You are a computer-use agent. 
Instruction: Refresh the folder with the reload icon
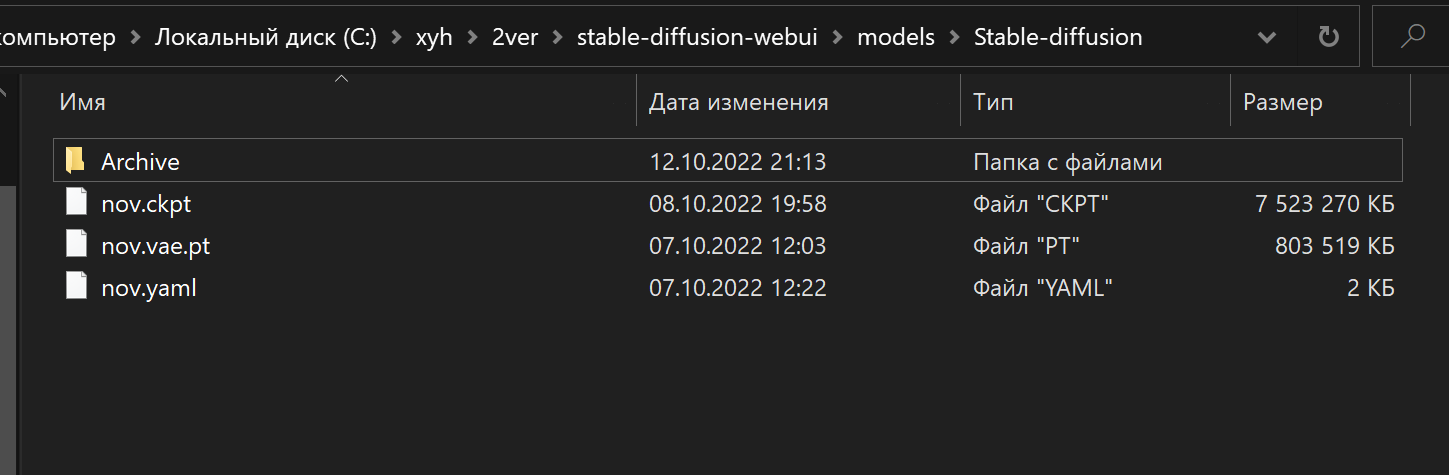coord(1328,37)
